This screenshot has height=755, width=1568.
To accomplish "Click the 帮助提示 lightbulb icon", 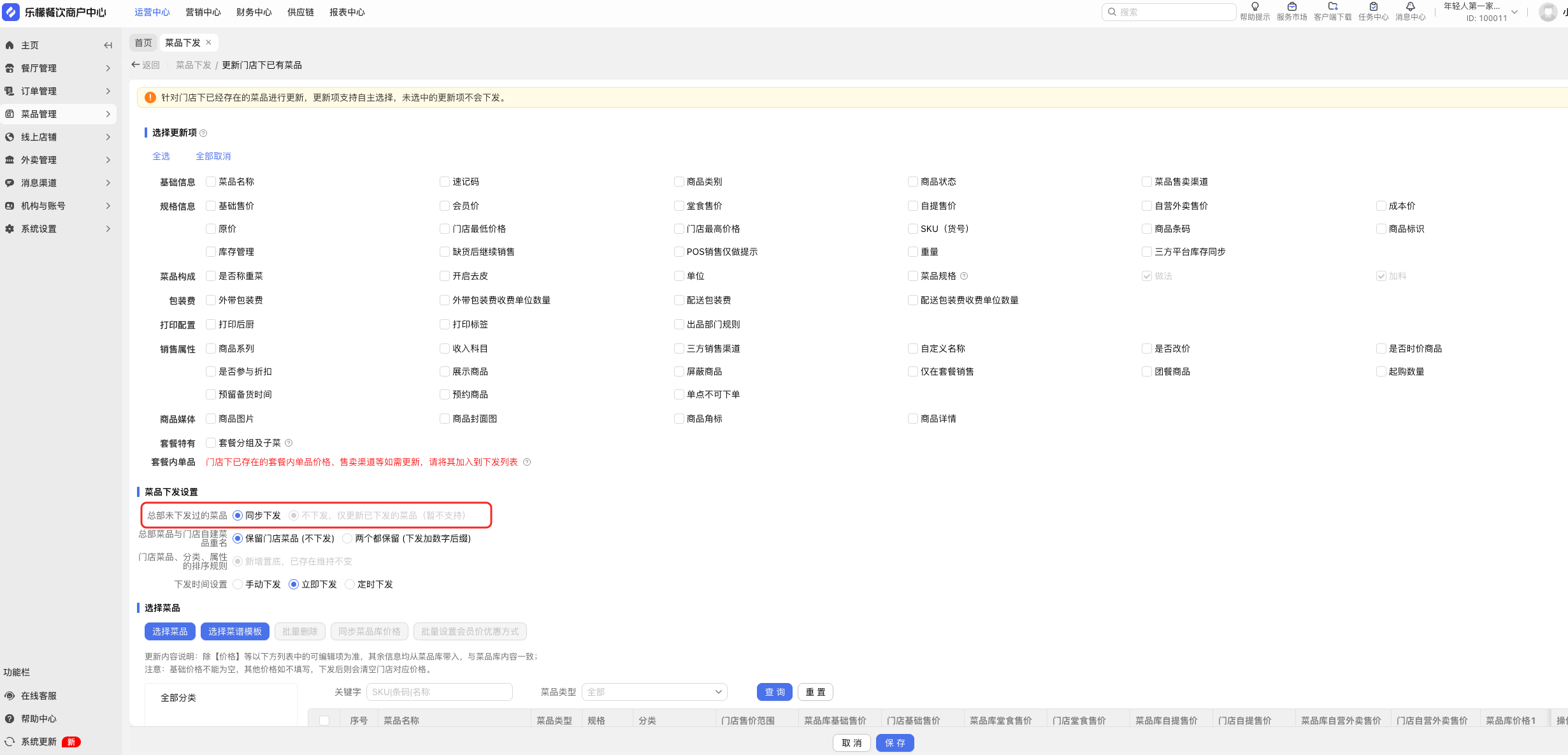I will point(1255,7).
